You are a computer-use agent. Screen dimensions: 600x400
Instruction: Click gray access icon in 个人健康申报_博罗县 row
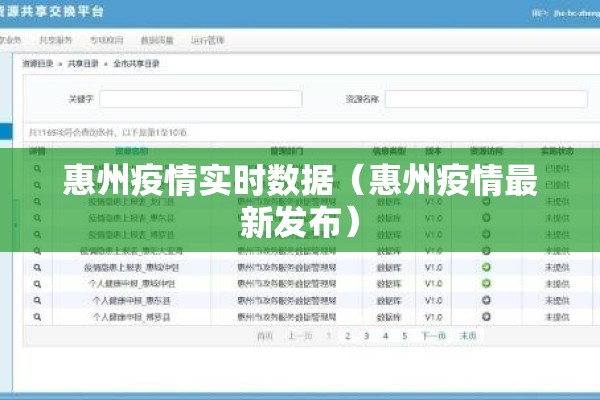point(486,317)
